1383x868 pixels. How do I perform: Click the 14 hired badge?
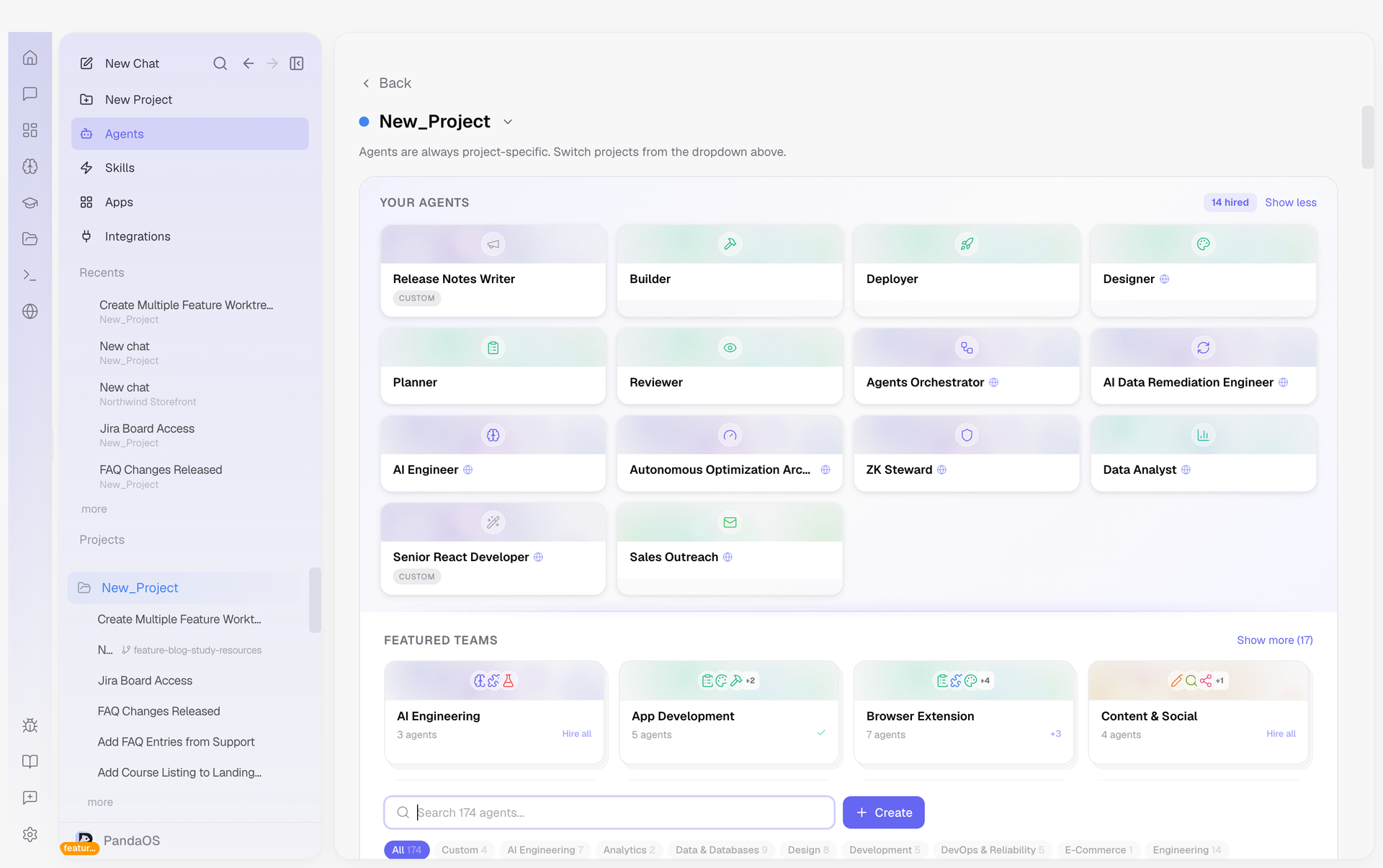click(x=1230, y=202)
